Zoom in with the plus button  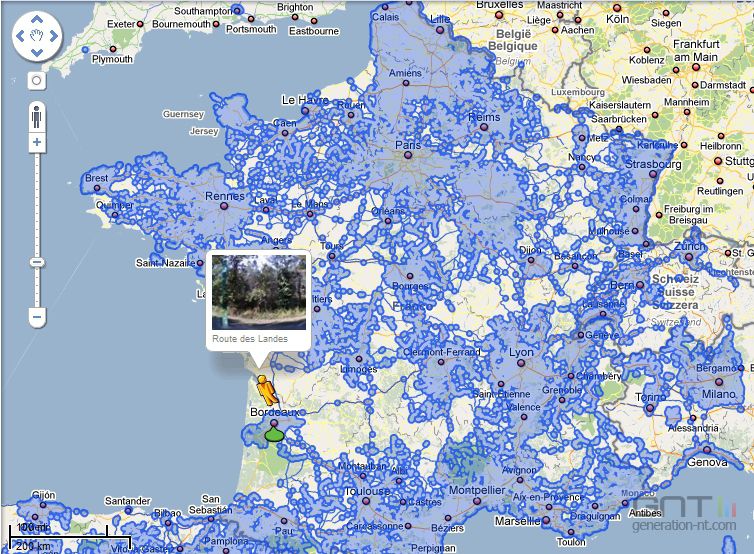click(x=37, y=142)
